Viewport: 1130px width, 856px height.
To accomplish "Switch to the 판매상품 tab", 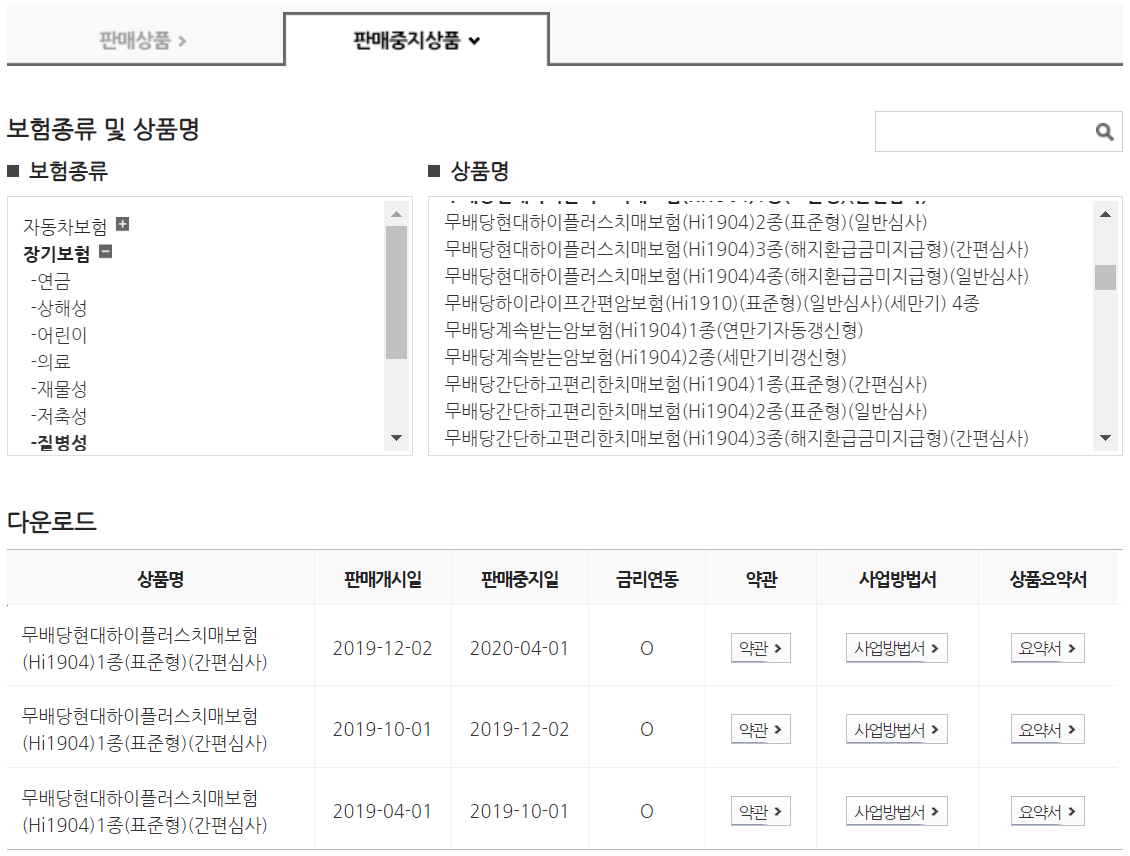I will click(143, 40).
